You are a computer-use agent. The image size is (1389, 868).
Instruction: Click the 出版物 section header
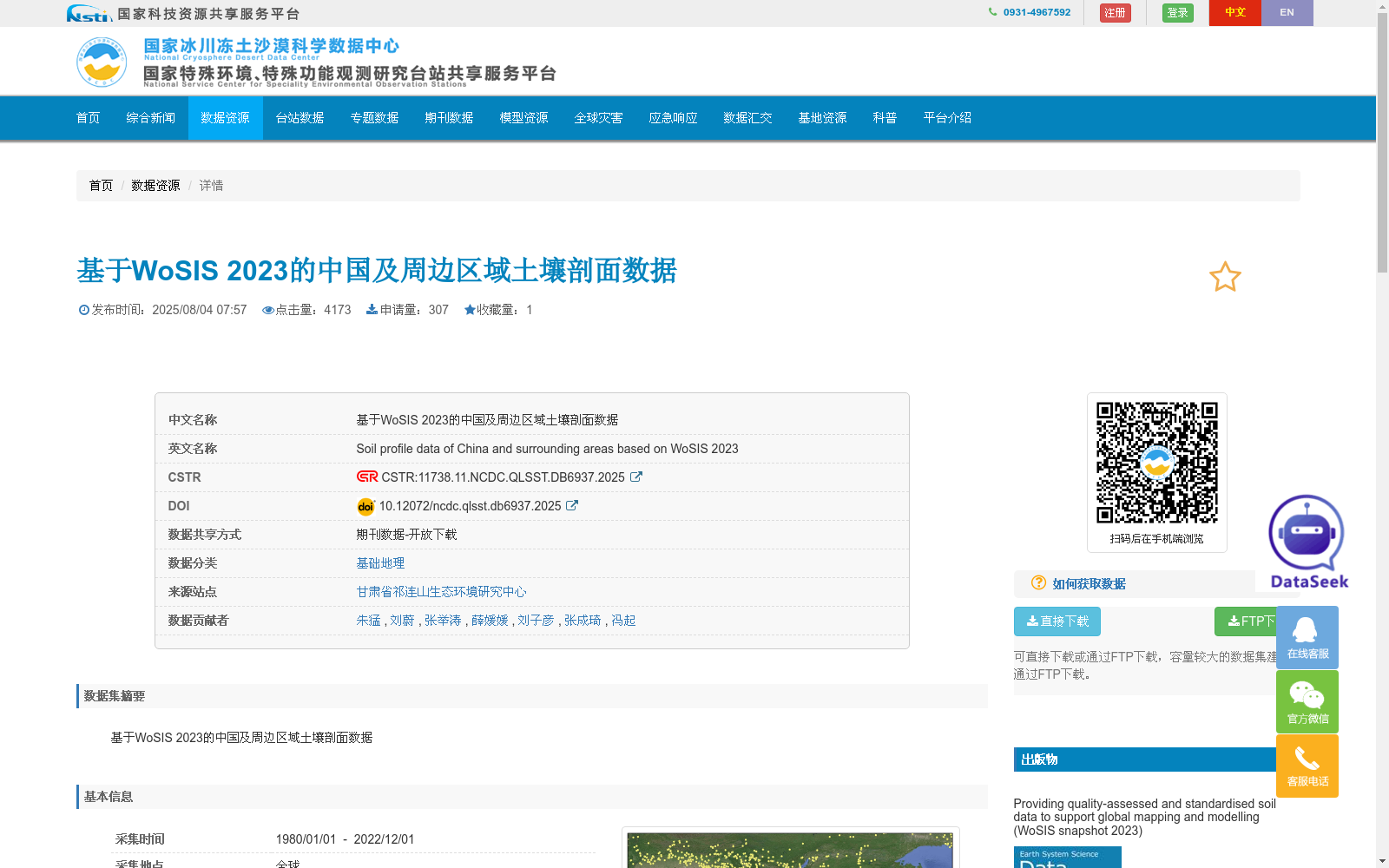click(1144, 759)
